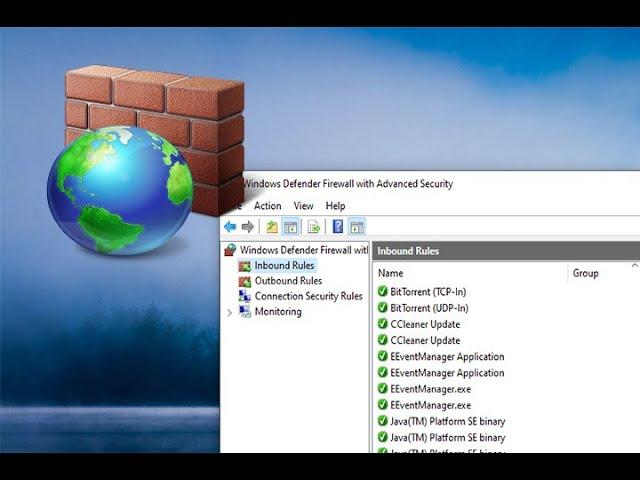
Task: Click green check icon of first EEventManager.exe
Action: point(382,388)
